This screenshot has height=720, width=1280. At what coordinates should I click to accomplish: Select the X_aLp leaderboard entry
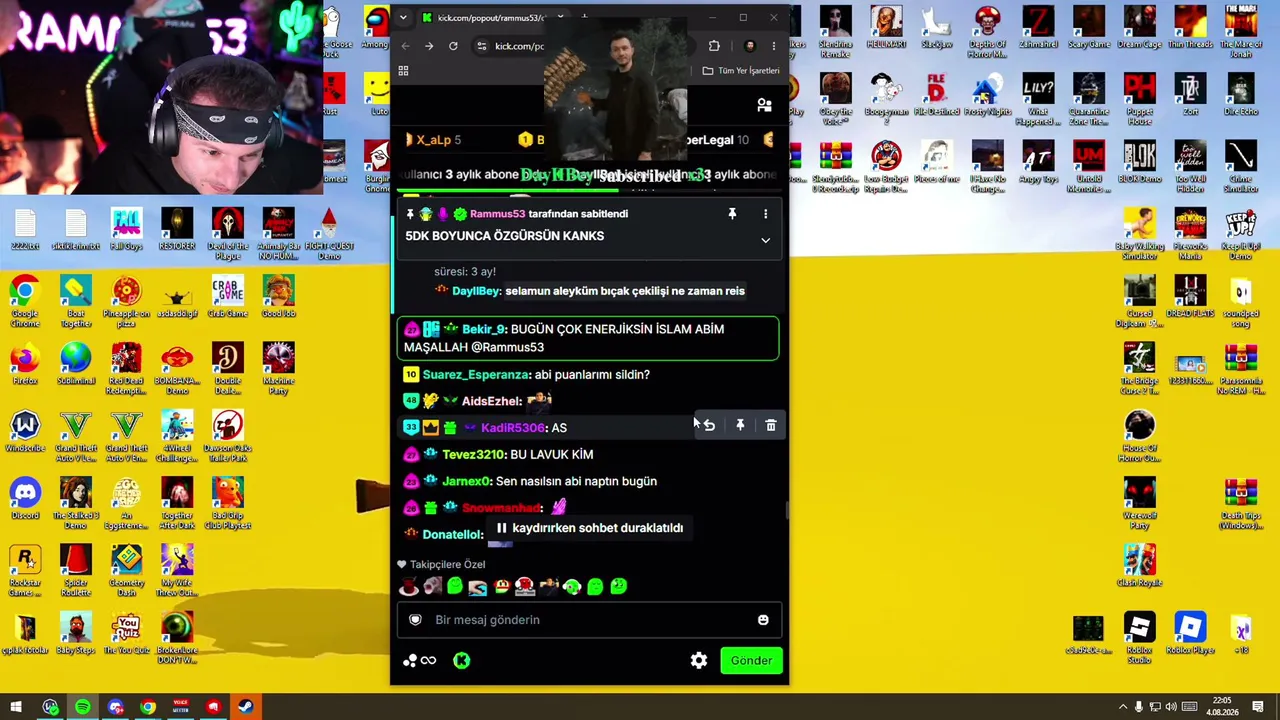(433, 140)
